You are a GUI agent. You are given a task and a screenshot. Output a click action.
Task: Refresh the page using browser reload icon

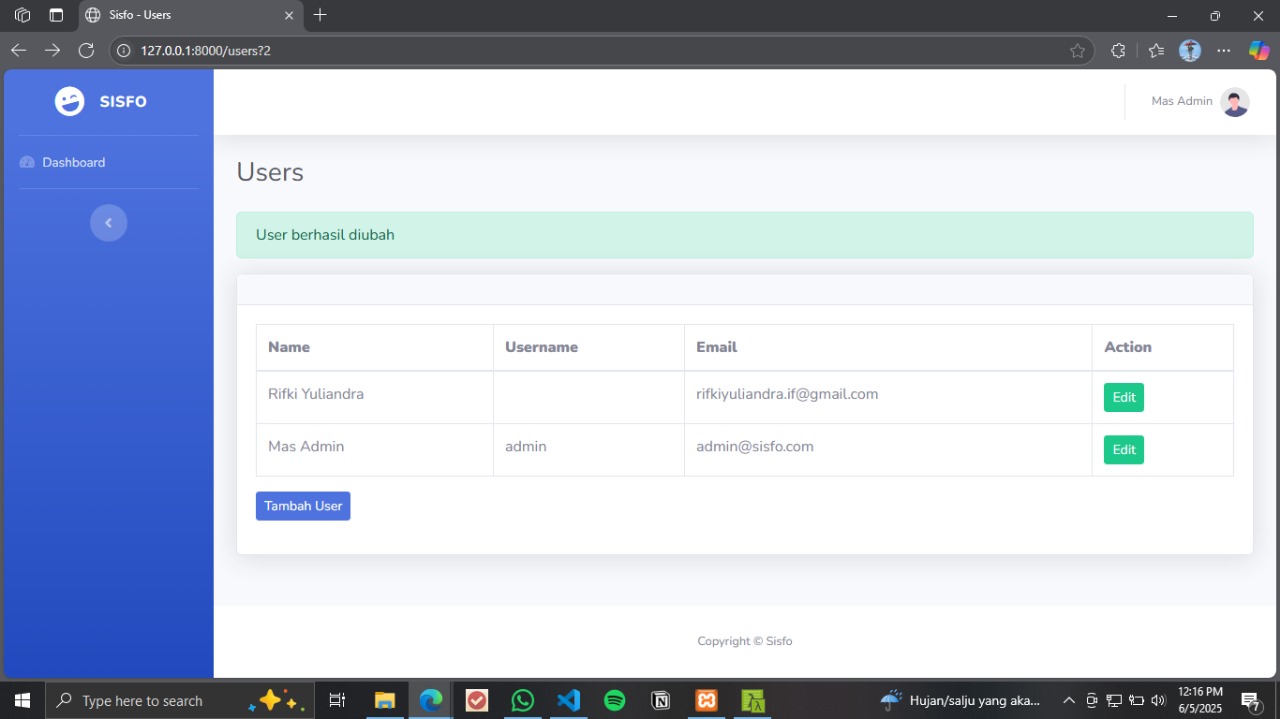point(86,50)
